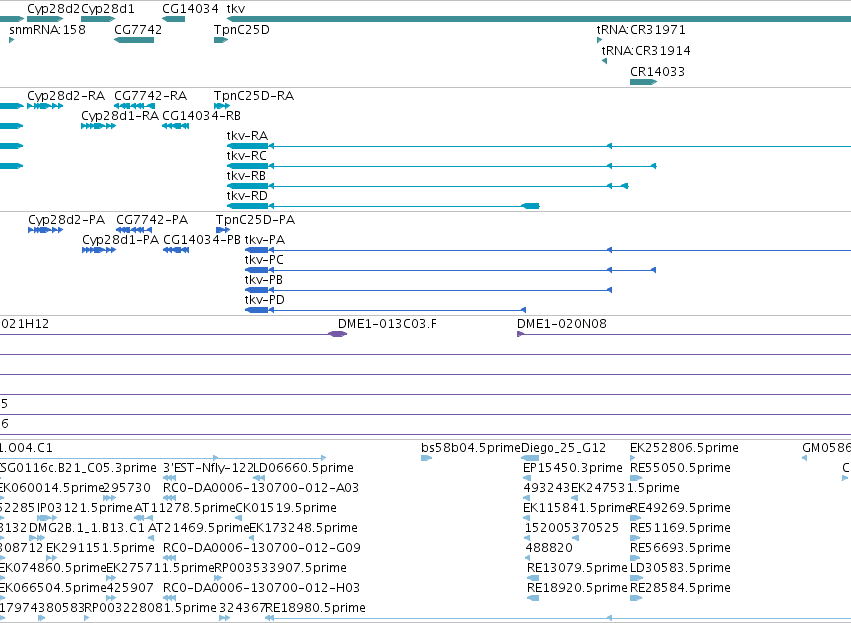851x623 pixels.
Task: Click the RE18980.5prime EST
Action: 558,618
